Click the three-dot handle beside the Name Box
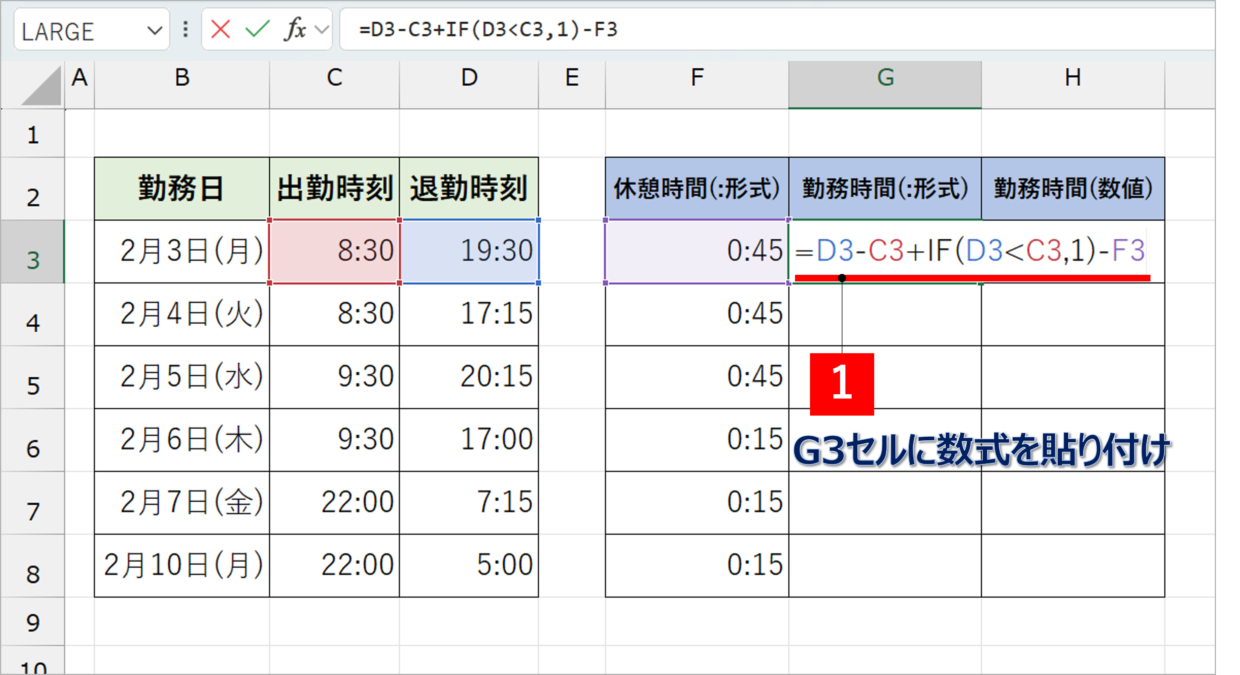 (185, 30)
